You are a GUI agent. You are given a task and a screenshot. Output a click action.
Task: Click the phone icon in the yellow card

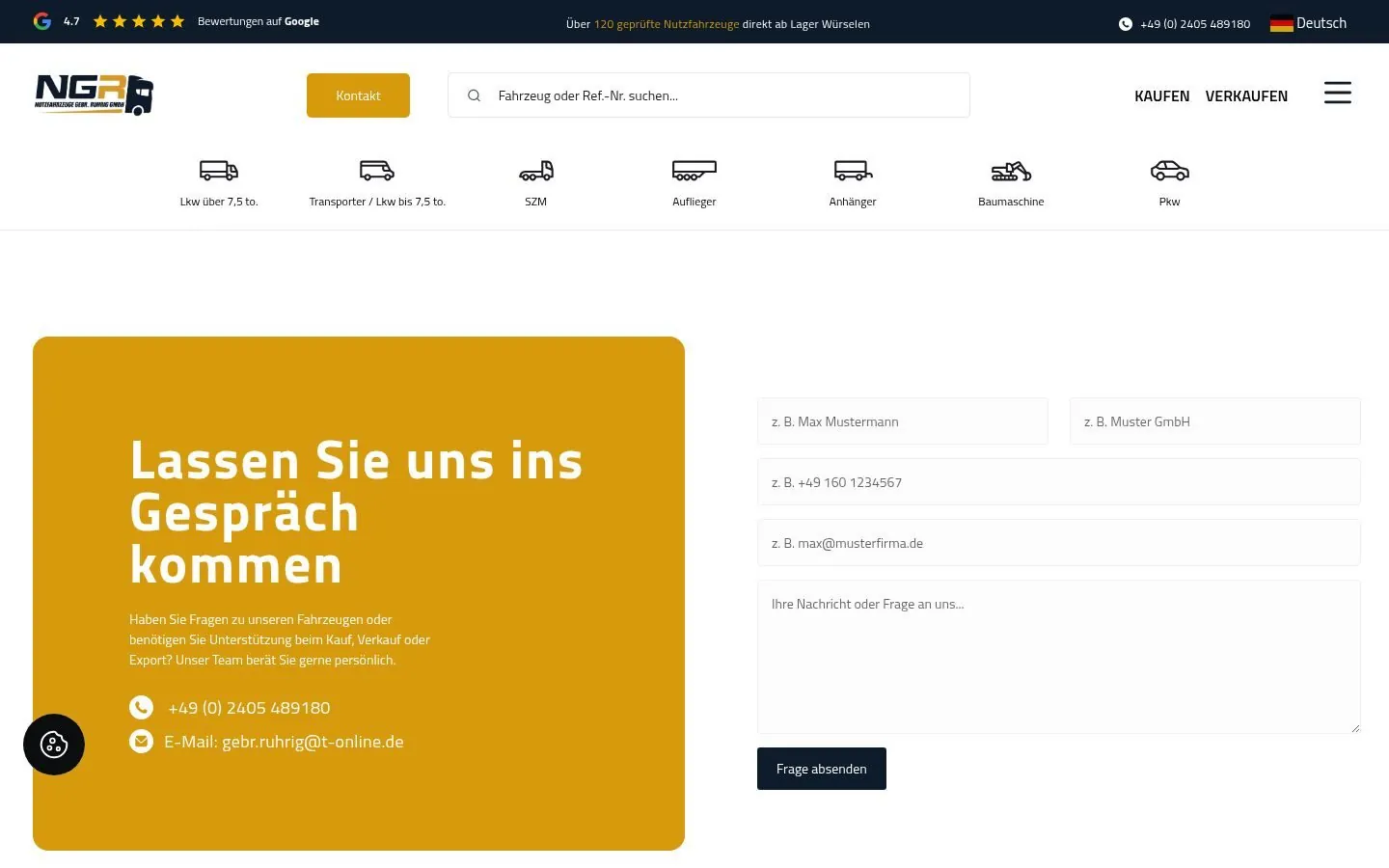pos(141,708)
